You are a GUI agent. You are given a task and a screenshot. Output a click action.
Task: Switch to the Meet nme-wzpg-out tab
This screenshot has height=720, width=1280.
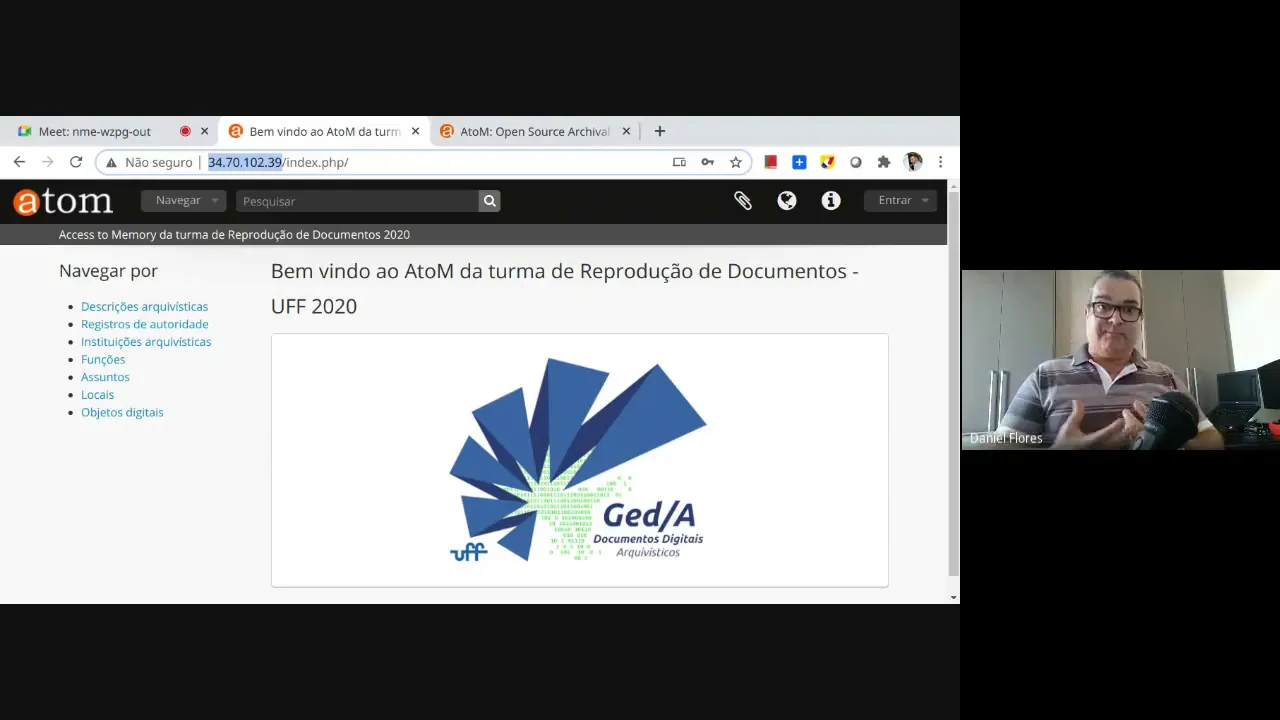pyautogui.click(x=113, y=131)
